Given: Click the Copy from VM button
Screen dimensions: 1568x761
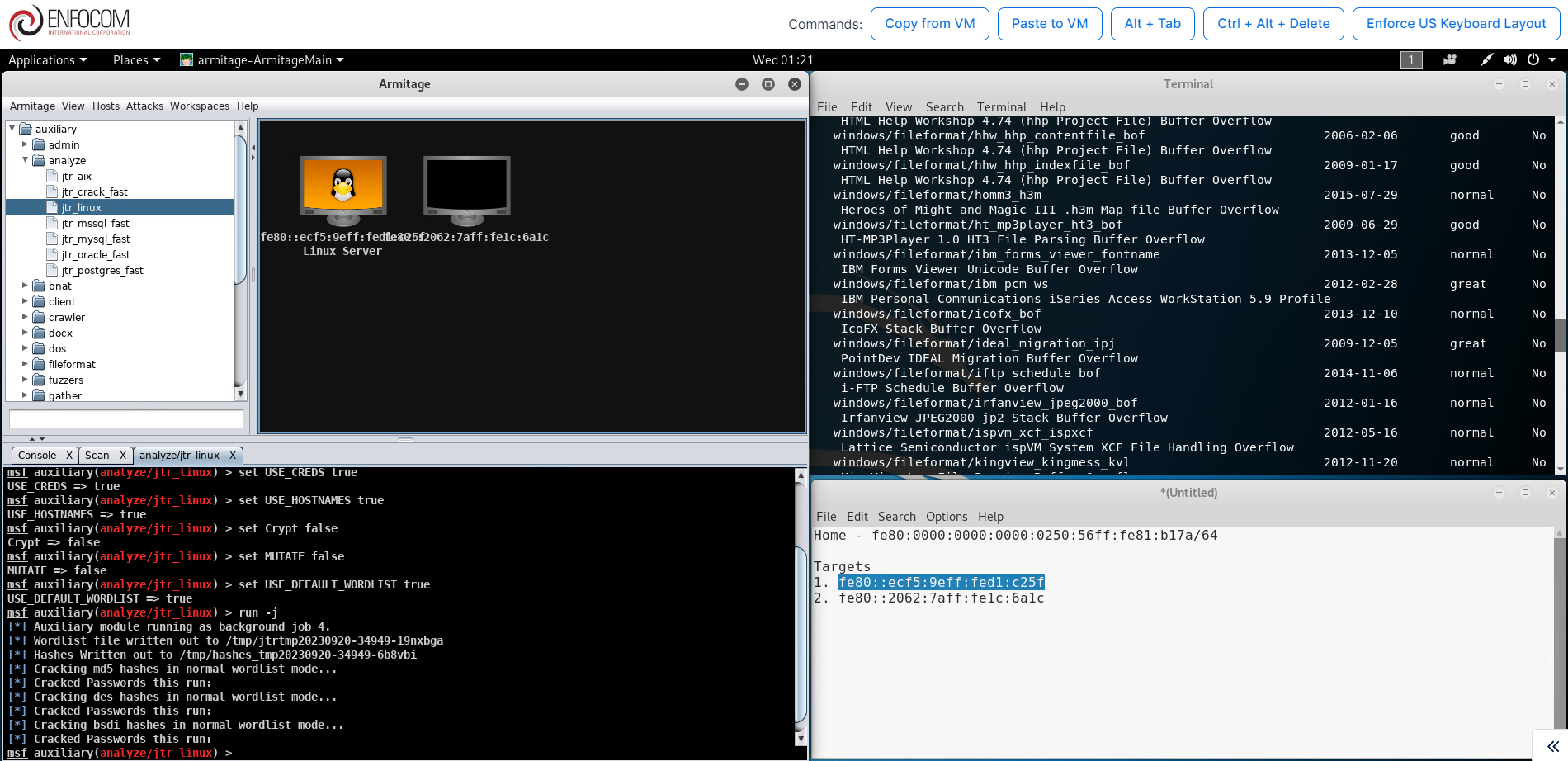Looking at the screenshot, I should [x=930, y=24].
